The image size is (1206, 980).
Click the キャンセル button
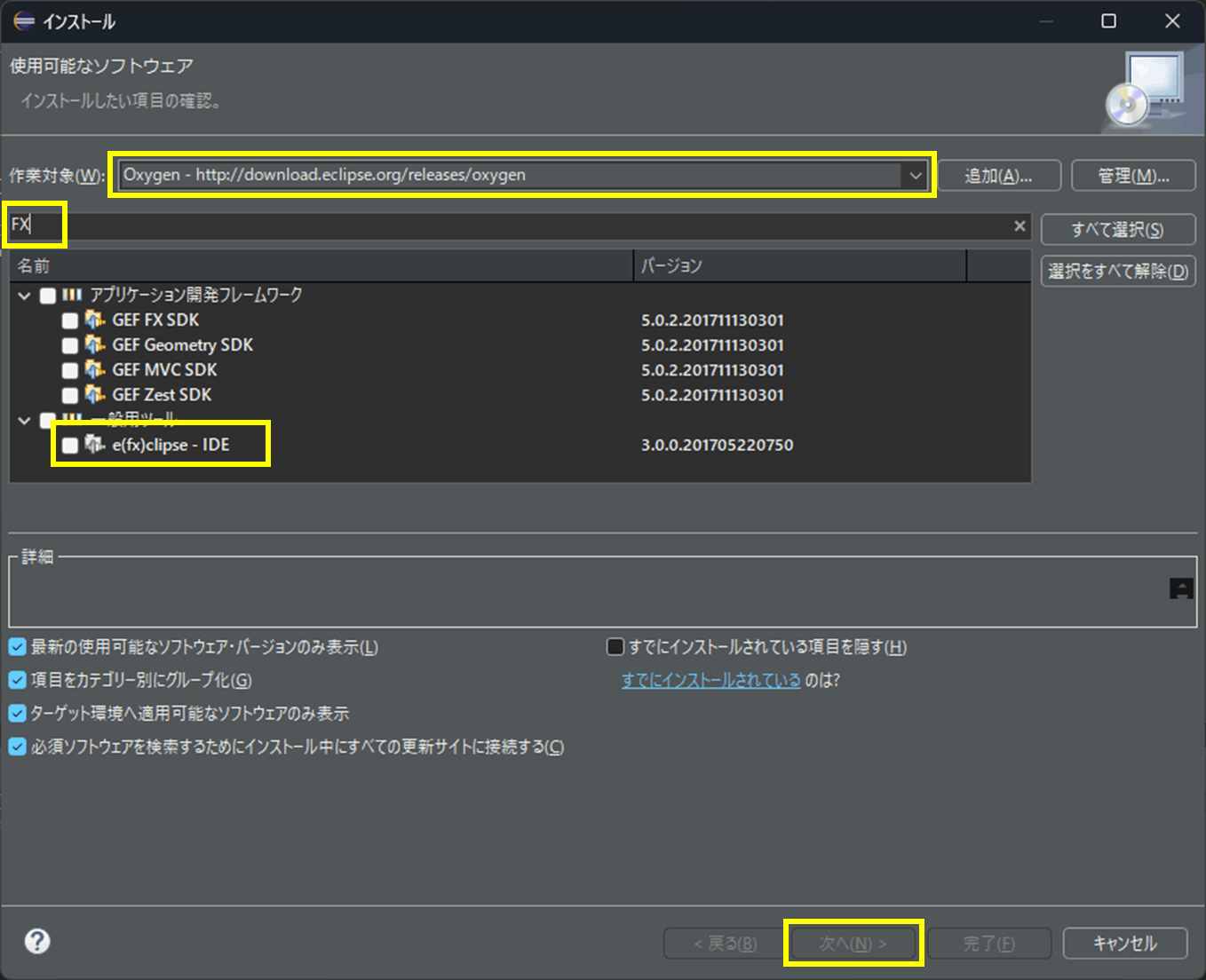pos(1125,943)
